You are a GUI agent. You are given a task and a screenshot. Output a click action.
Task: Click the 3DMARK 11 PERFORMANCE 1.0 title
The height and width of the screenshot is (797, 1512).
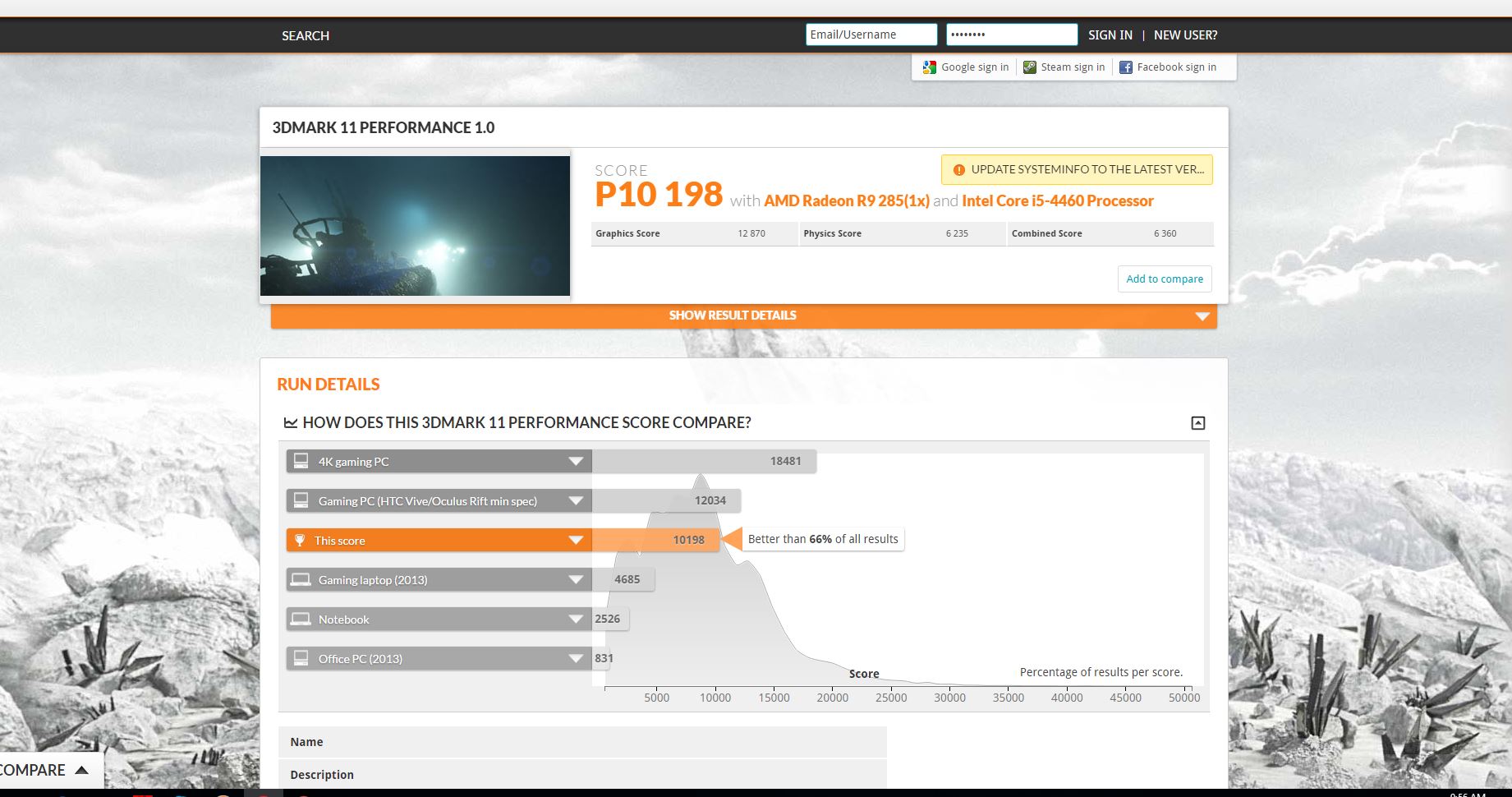[384, 128]
